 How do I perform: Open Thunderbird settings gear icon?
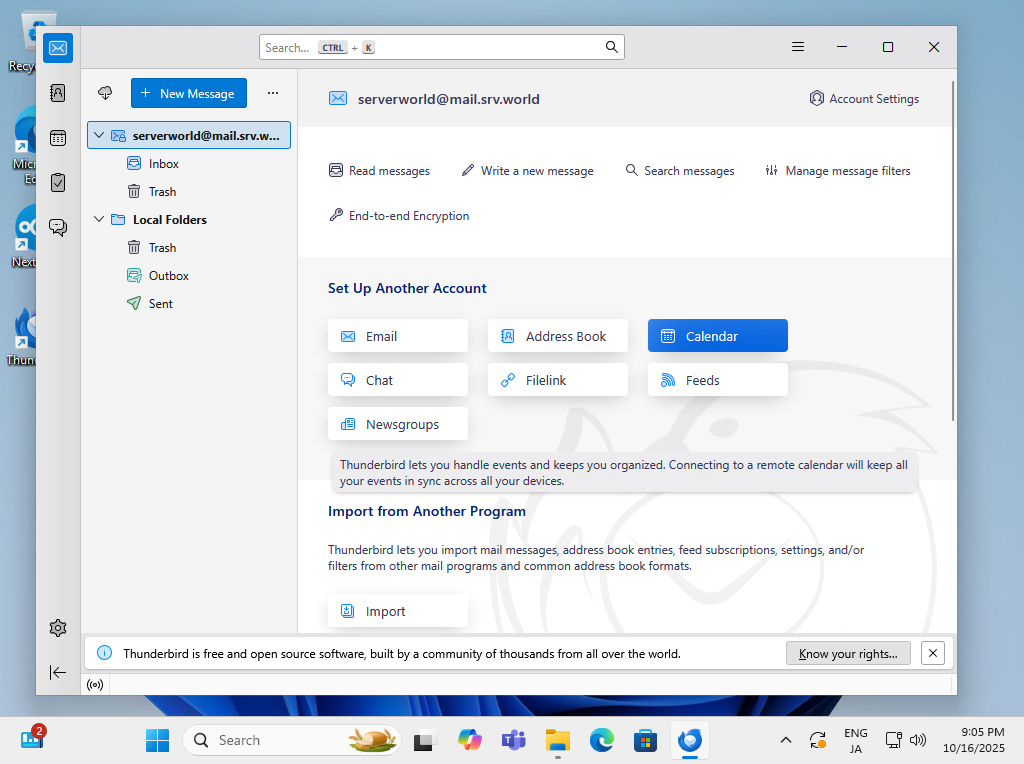[58, 628]
